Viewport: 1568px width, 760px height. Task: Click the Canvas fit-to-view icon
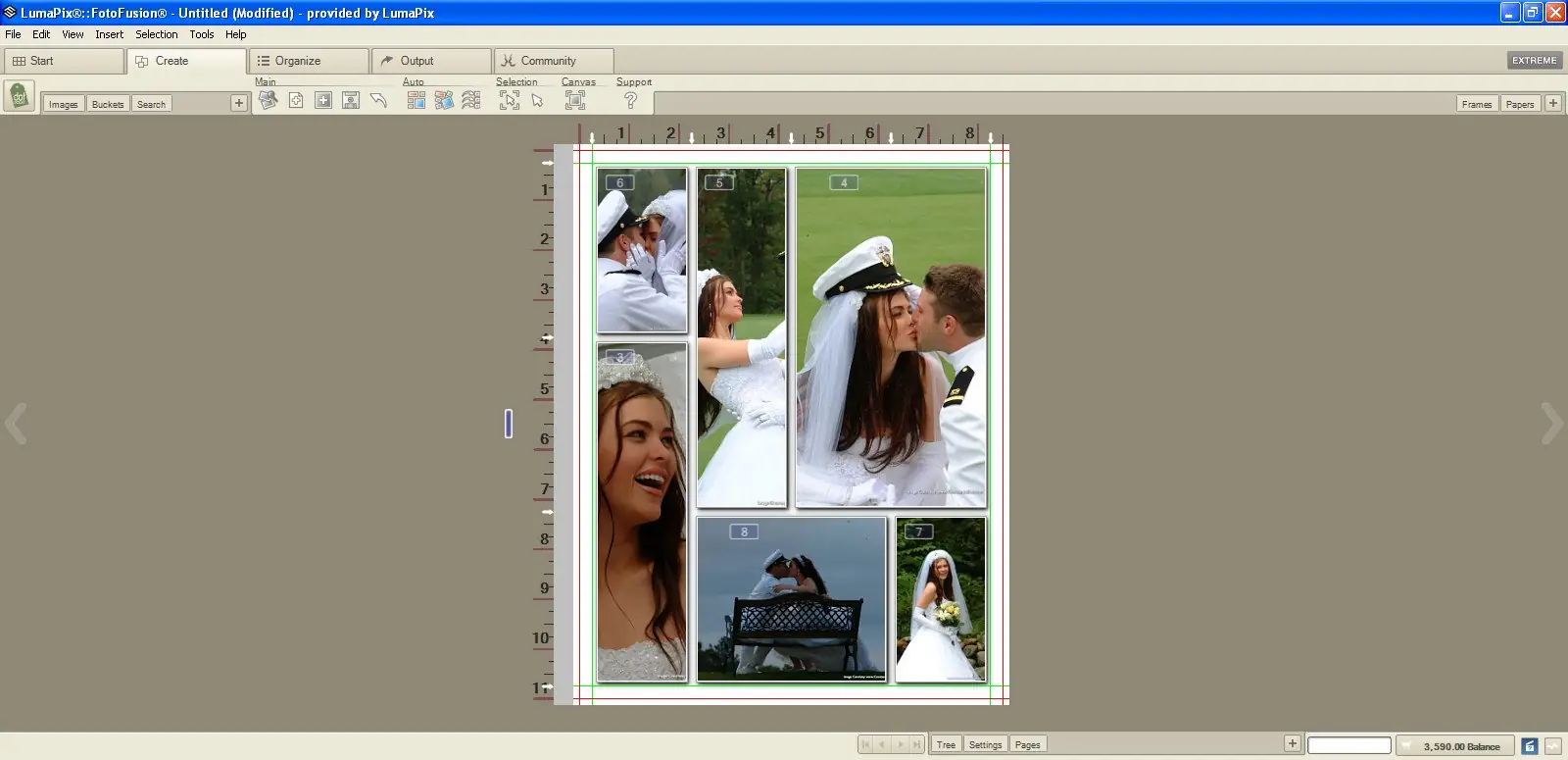[575, 100]
